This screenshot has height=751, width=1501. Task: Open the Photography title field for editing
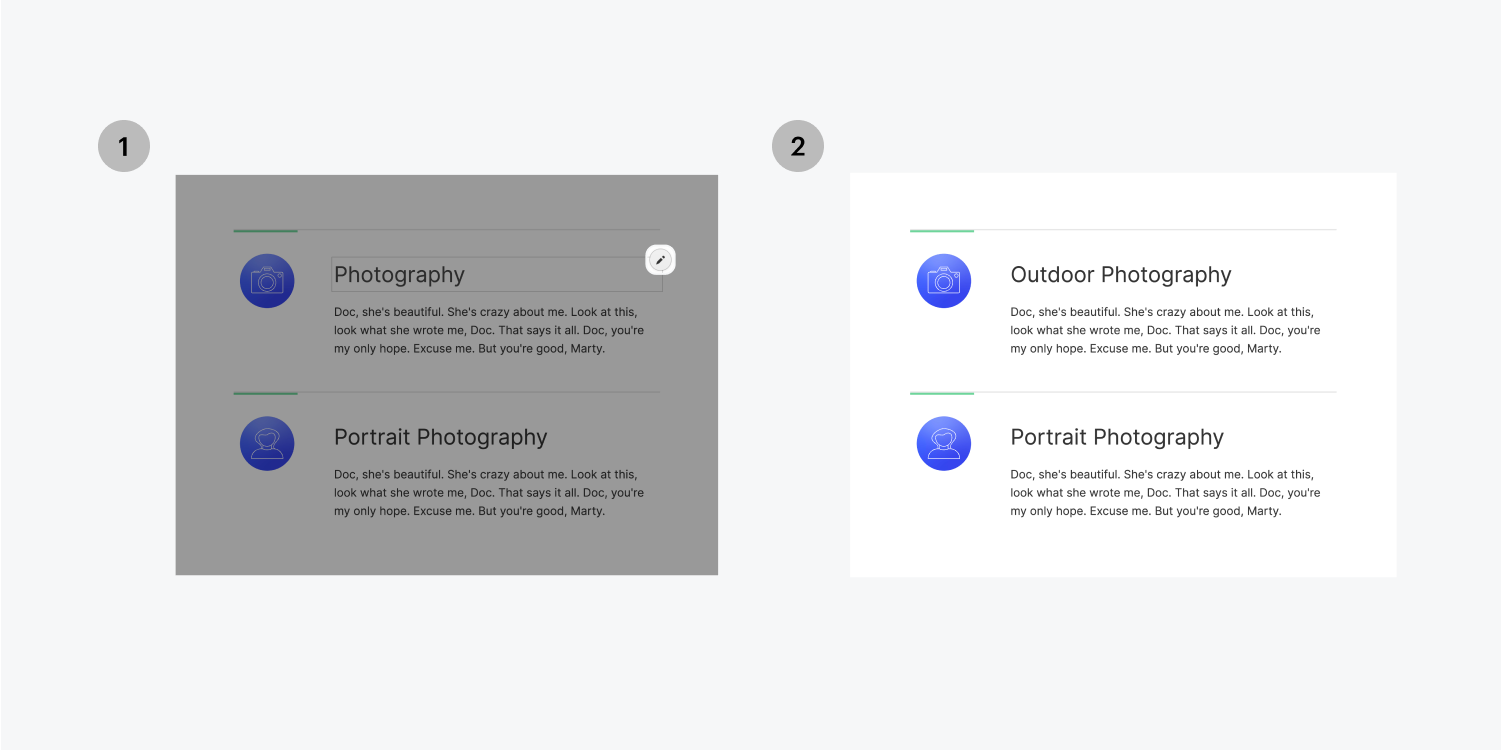click(496, 274)
